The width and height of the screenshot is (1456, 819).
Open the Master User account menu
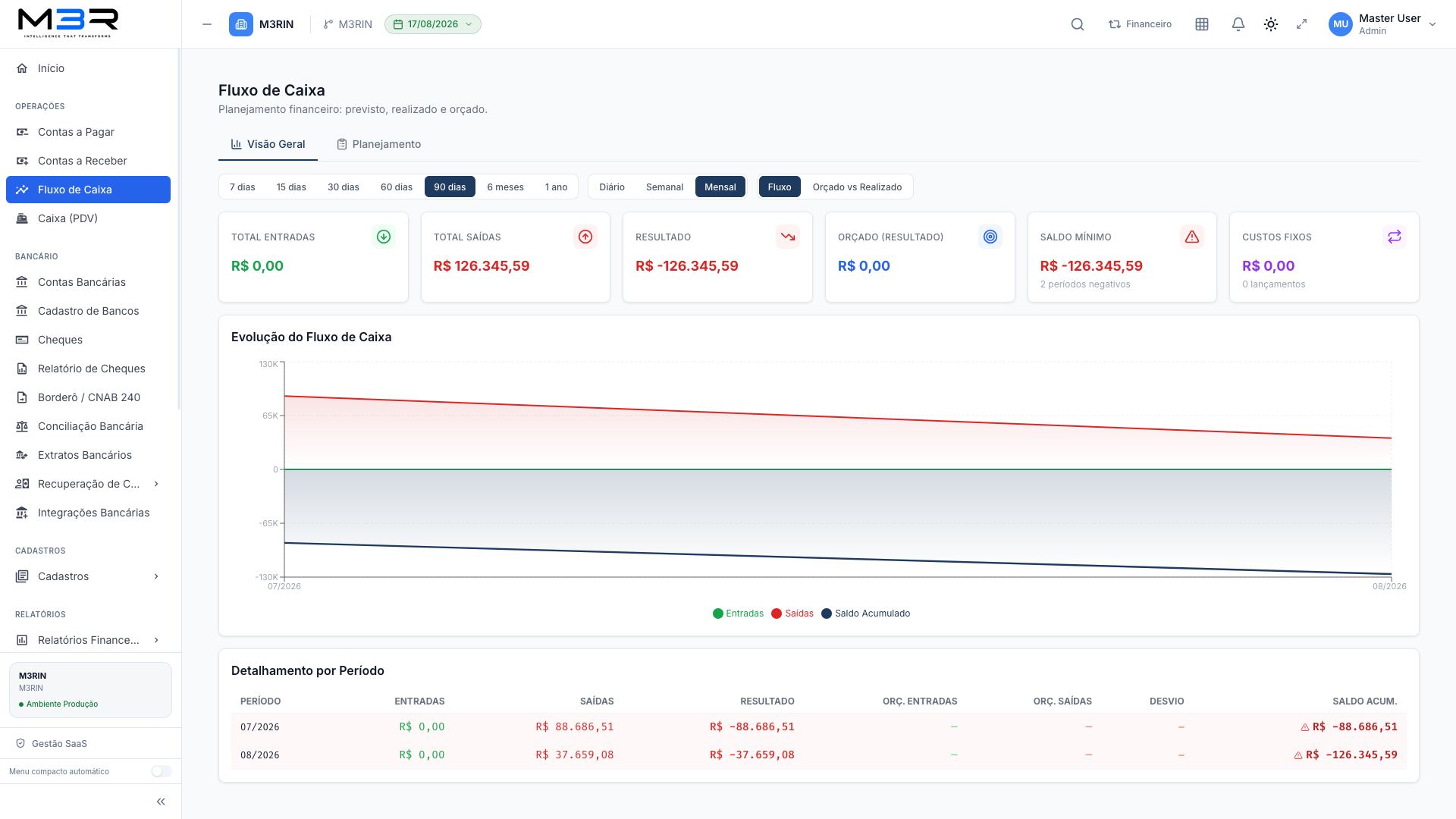tap(1382, 24)
